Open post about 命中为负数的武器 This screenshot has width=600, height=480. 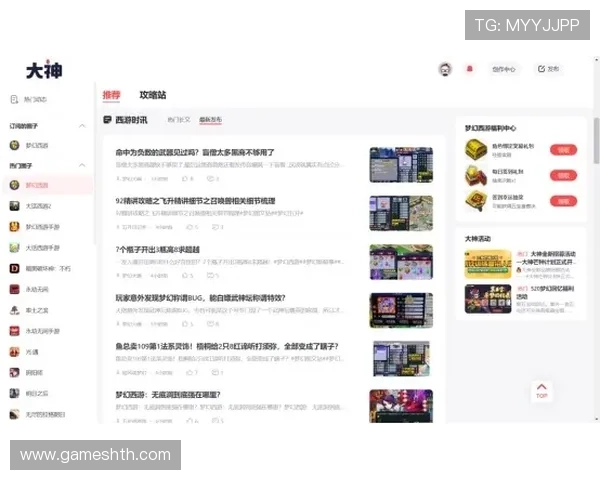pyautogui.click(x=195, y=152)
